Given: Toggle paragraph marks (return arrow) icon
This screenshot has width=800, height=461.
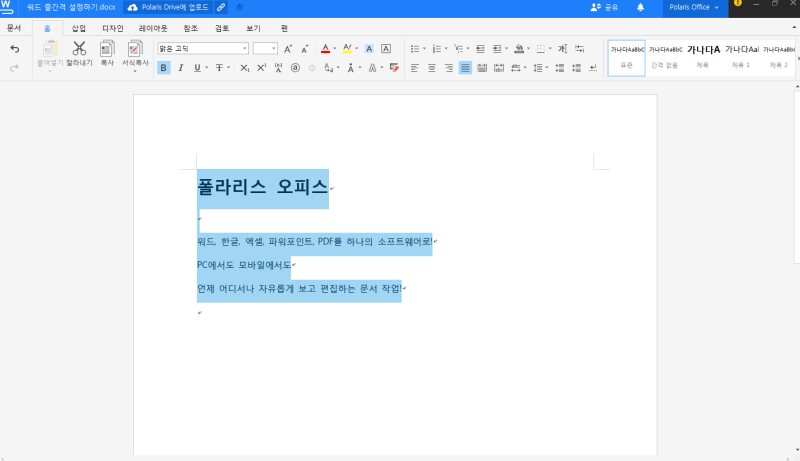Looking at the screenshot, I should (x=593, y=68).
